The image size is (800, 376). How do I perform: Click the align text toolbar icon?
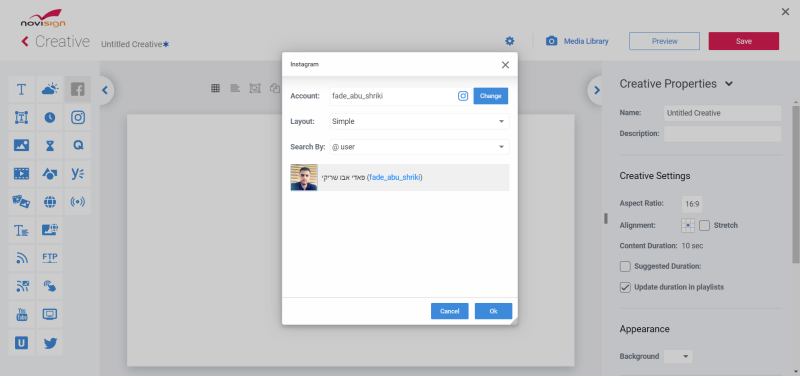tap(235, 88)
